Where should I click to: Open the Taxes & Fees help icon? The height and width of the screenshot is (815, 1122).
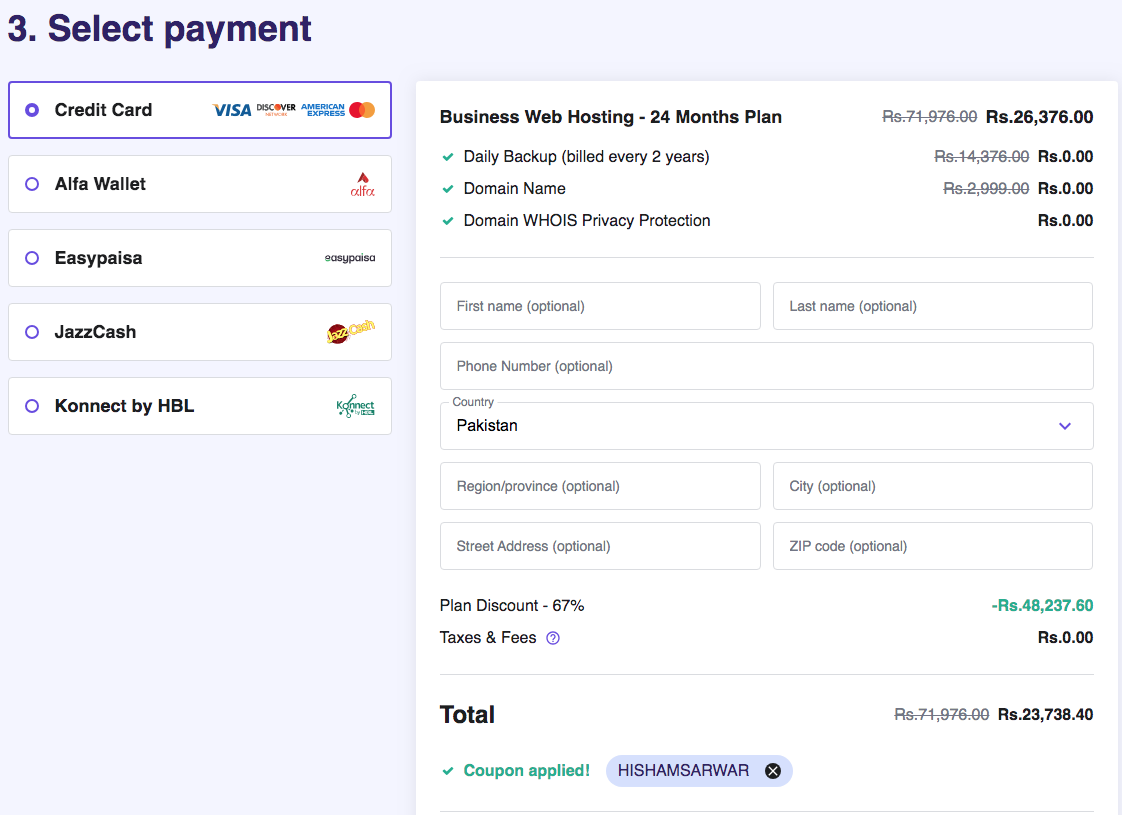(x=553, y=638)
